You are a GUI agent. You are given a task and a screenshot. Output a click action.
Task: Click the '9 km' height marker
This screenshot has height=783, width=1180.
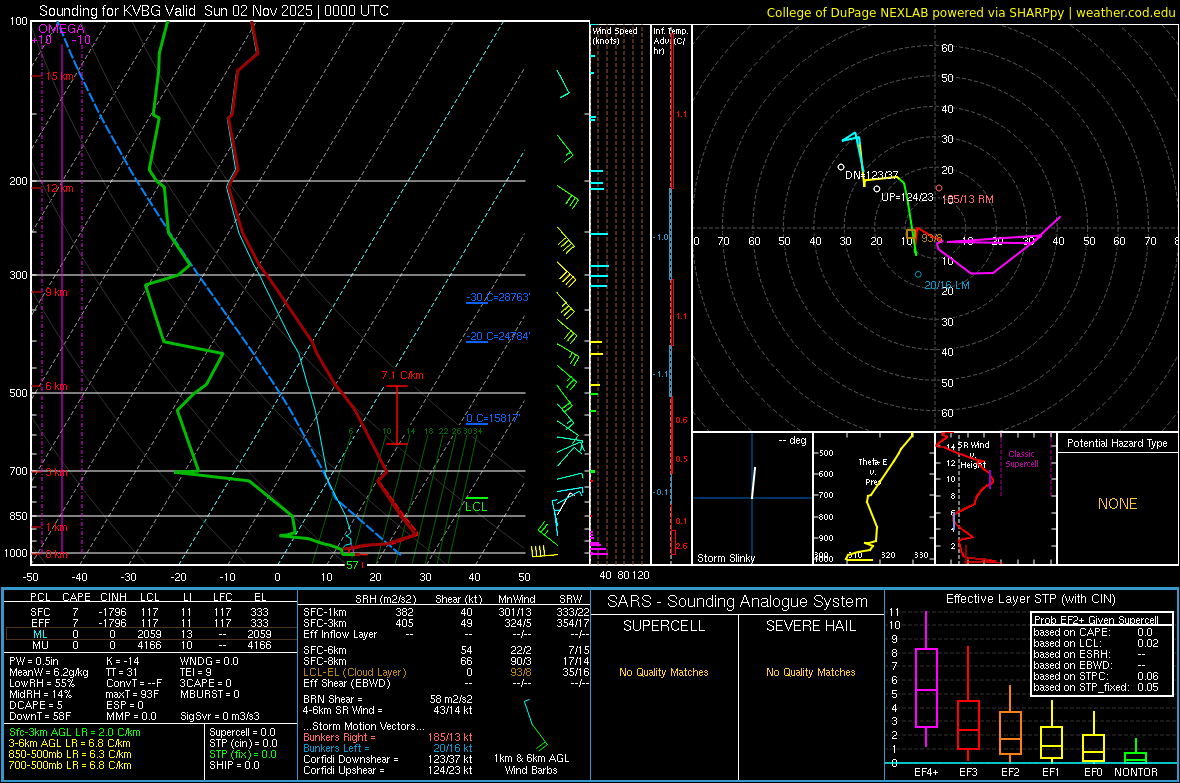pos(56,292)
